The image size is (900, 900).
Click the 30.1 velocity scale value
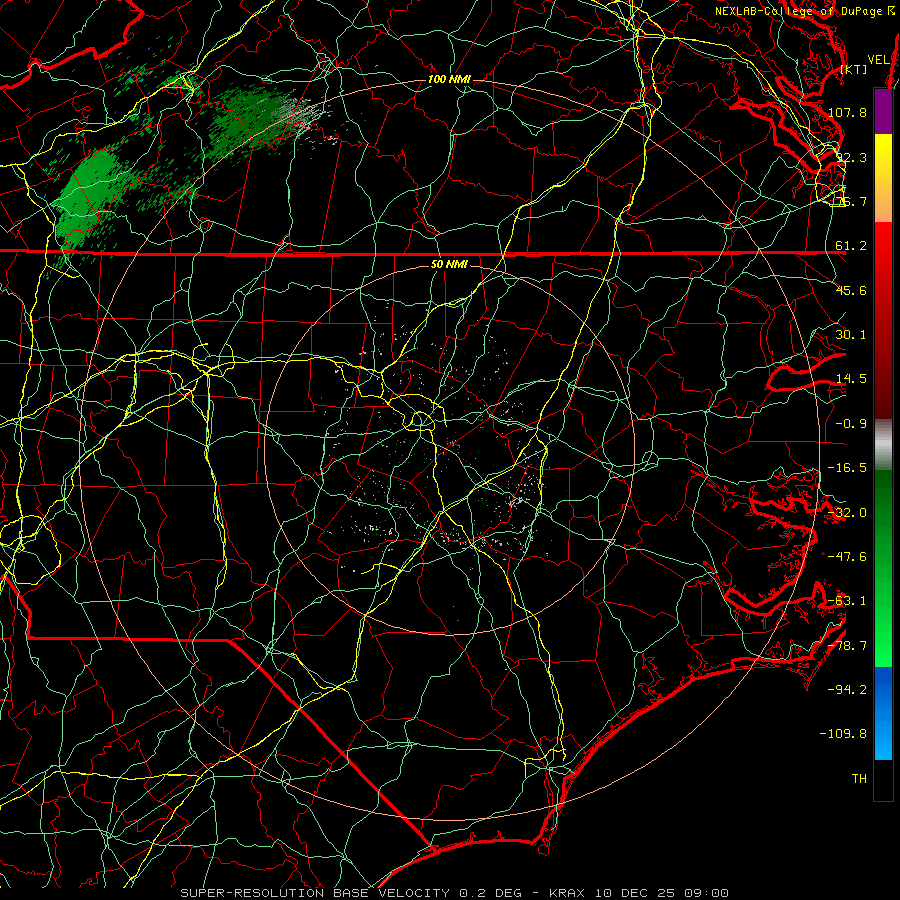point(851,335)
